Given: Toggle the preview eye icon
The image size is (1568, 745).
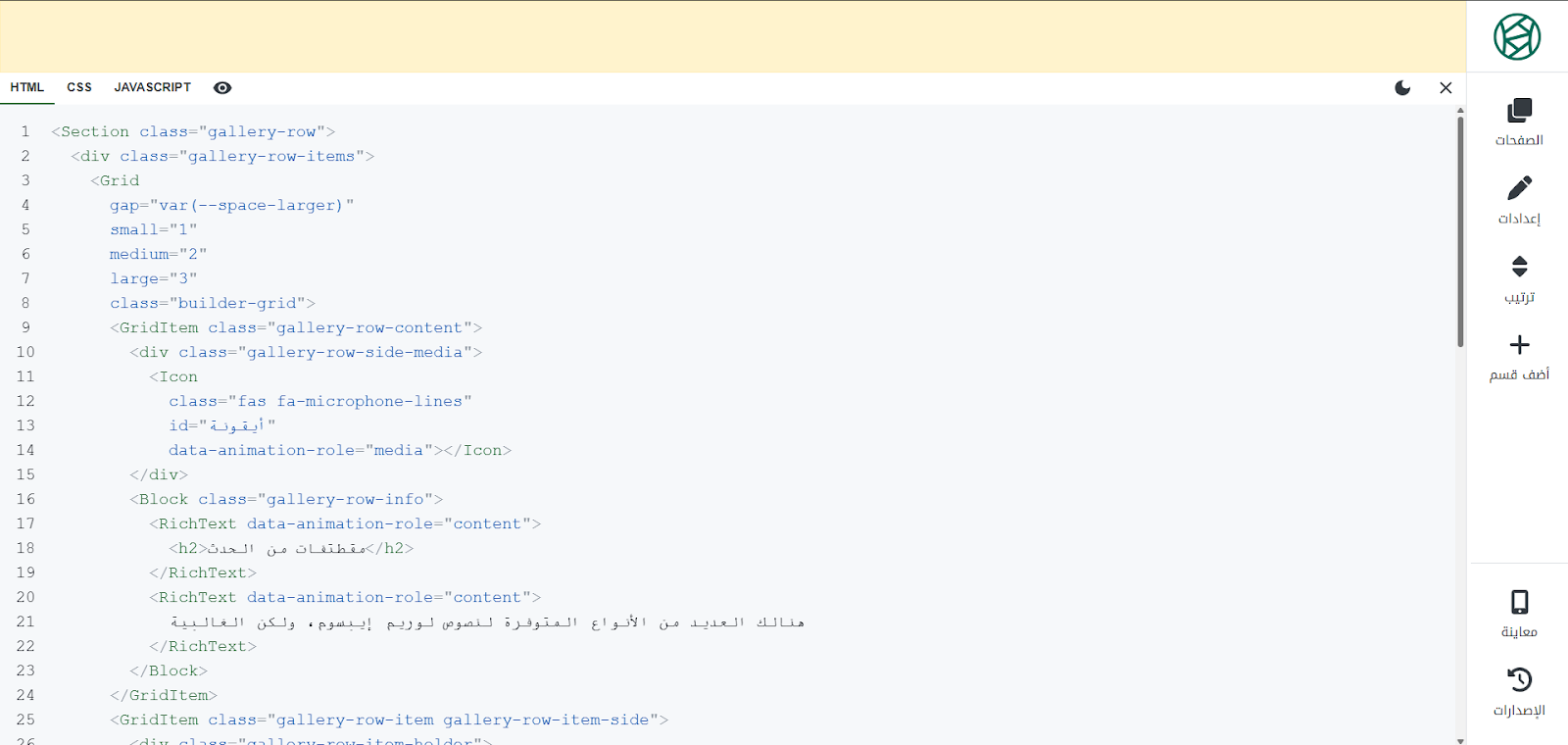Looking at the screenshot, I should 222,88.
